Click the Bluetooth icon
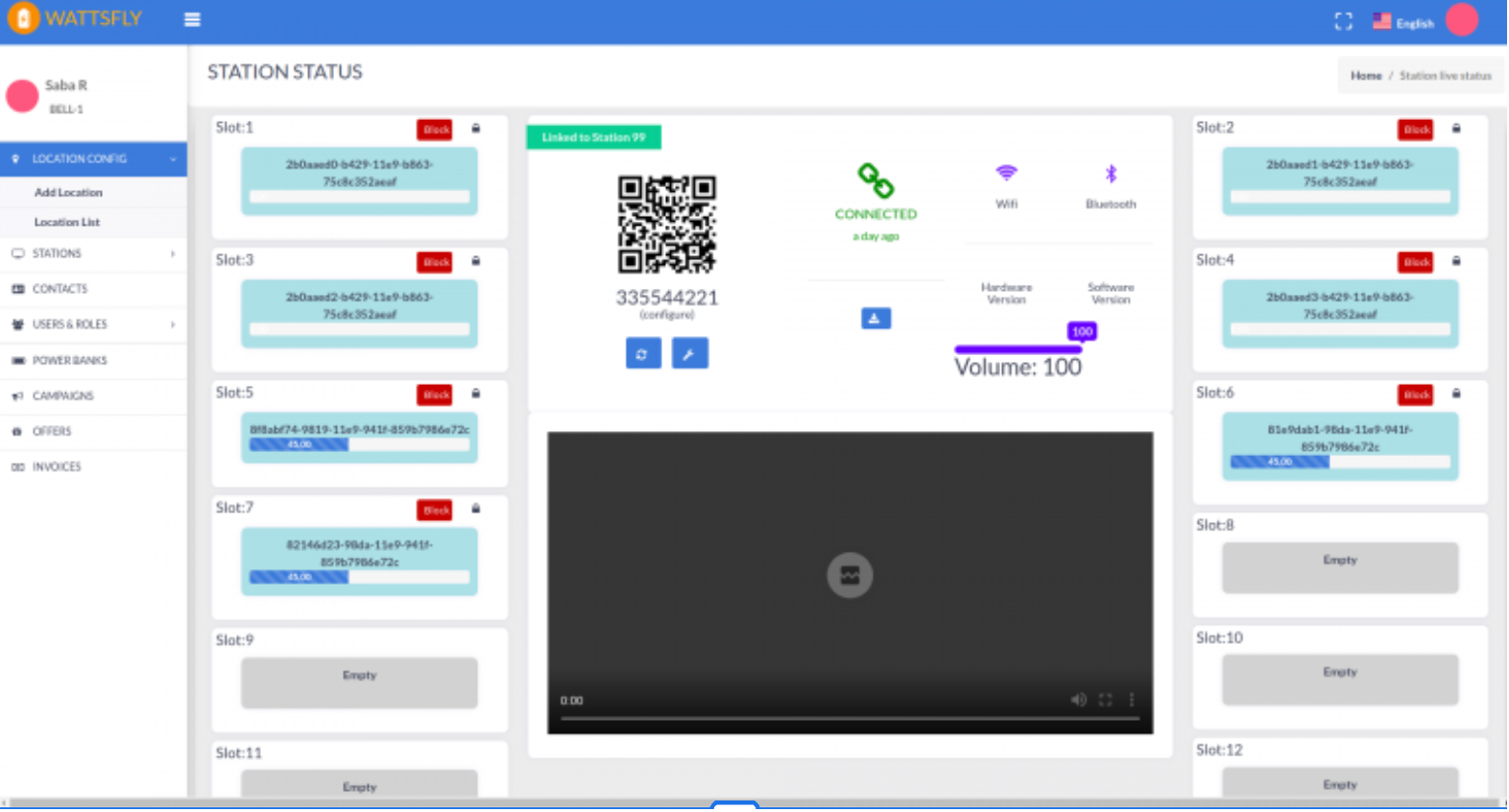 (1110, 175)
